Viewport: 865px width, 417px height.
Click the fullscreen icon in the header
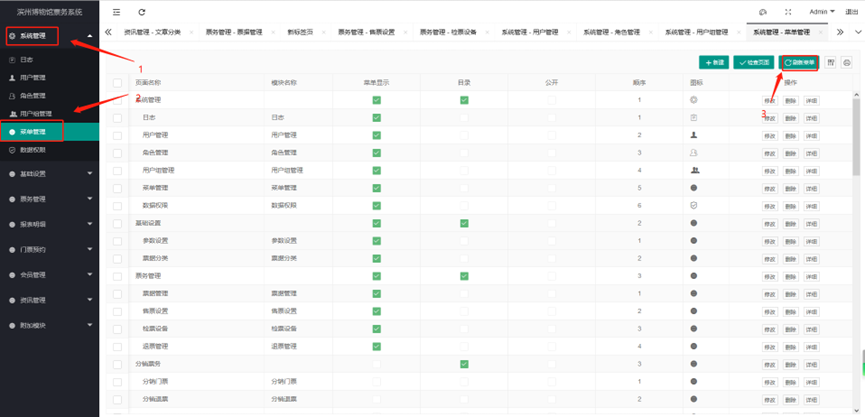788,12
